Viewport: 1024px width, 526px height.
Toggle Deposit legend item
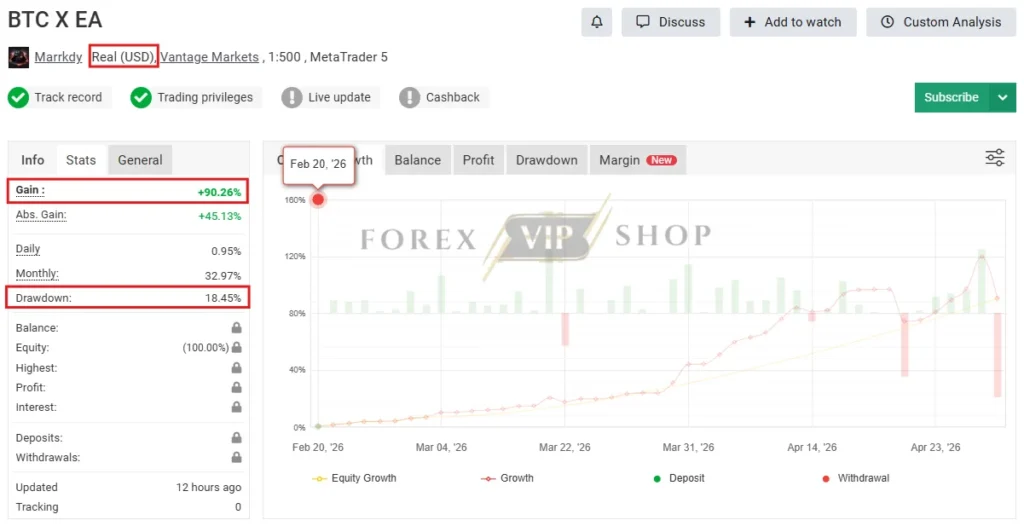[679, 478]
